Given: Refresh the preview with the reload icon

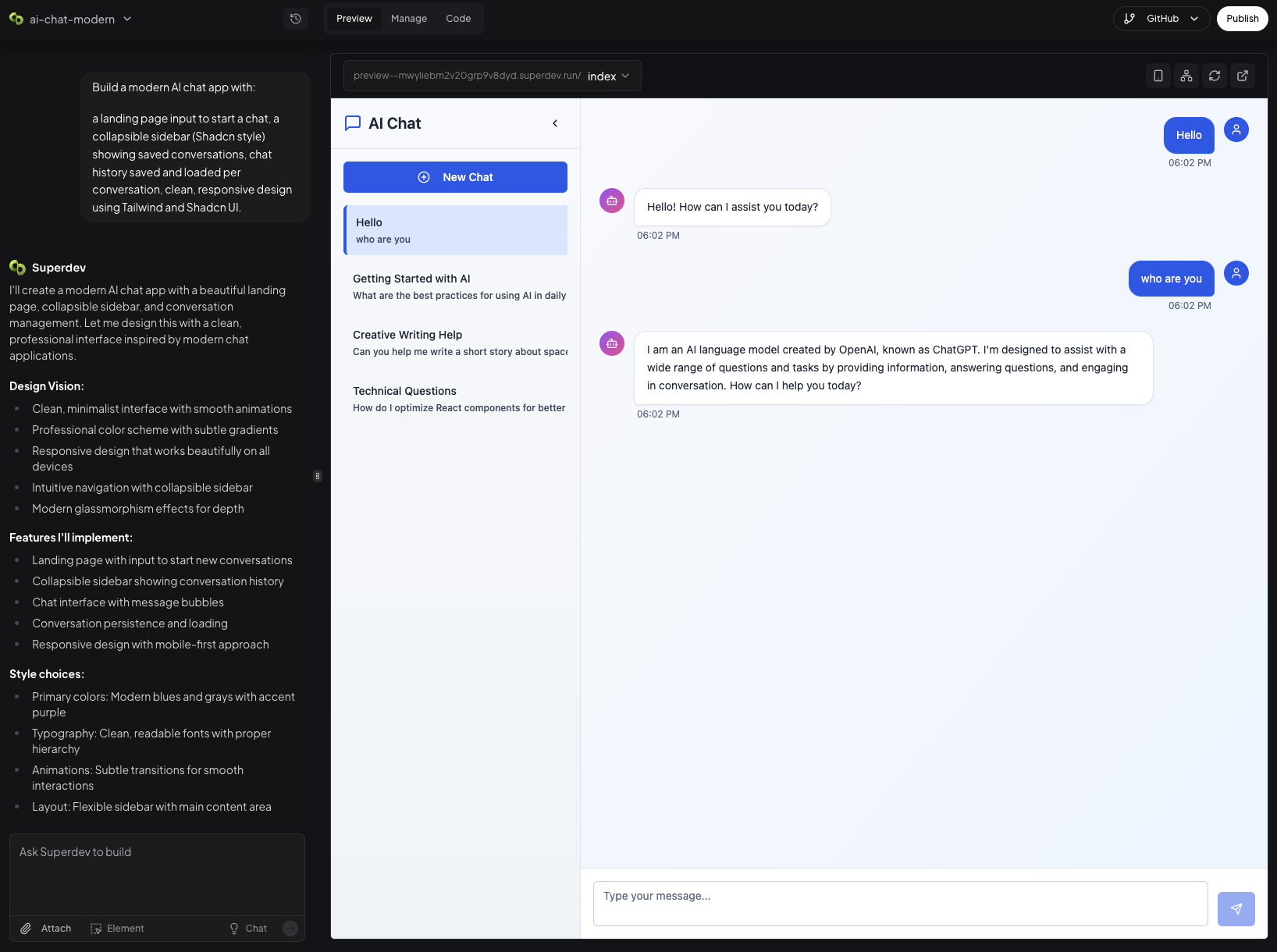Looking at the screenshot, I should pyautogui.click(x=1214, y=76).
